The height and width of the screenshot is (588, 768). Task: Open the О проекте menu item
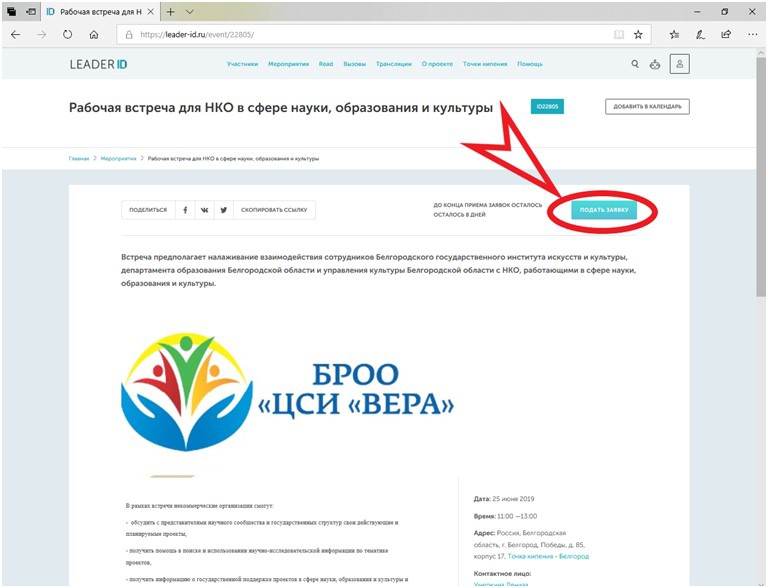coord(437,64)
